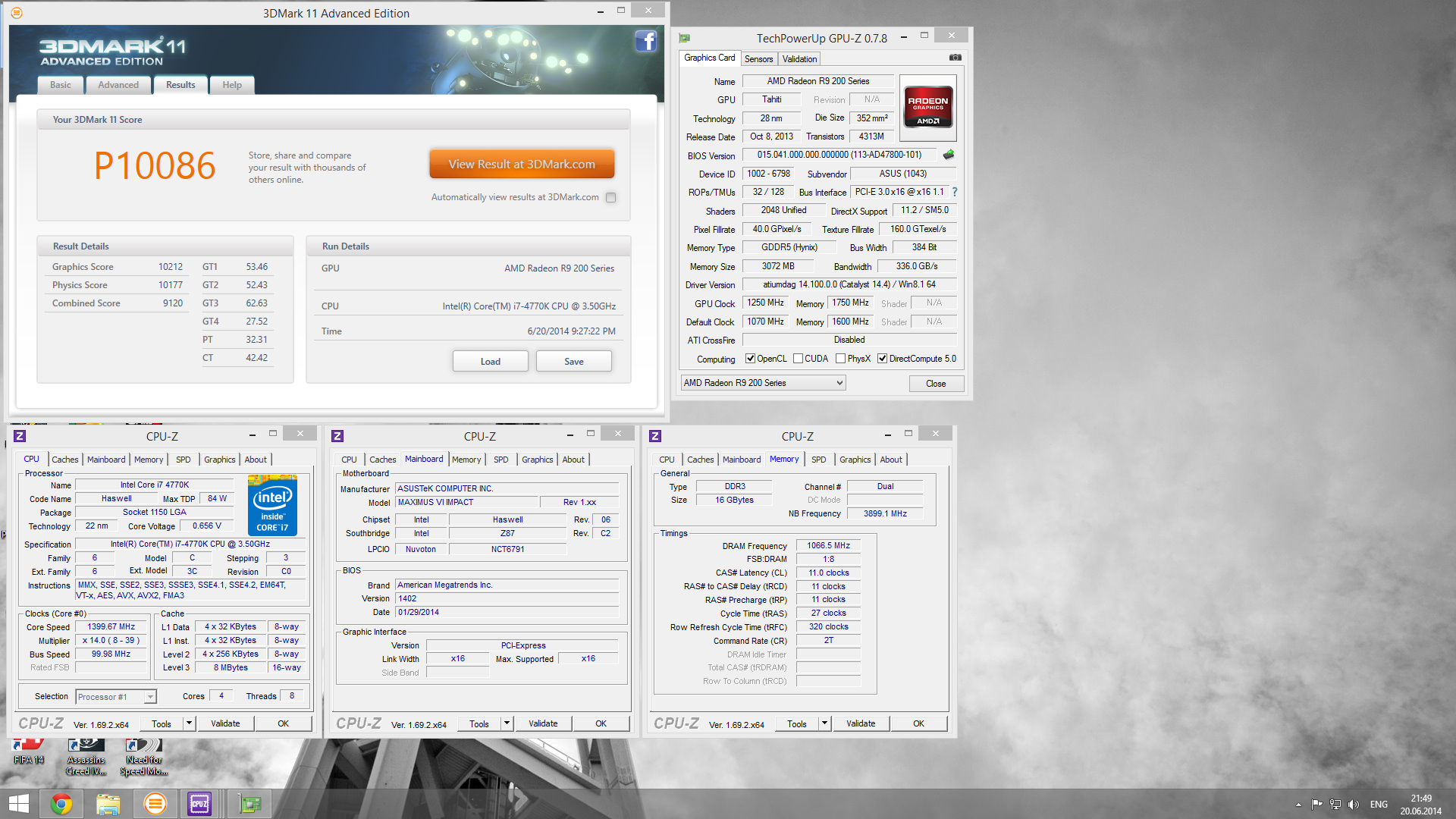
Task: Click the GPU Clock value 1250 MHz
Action: click(766, 303)
